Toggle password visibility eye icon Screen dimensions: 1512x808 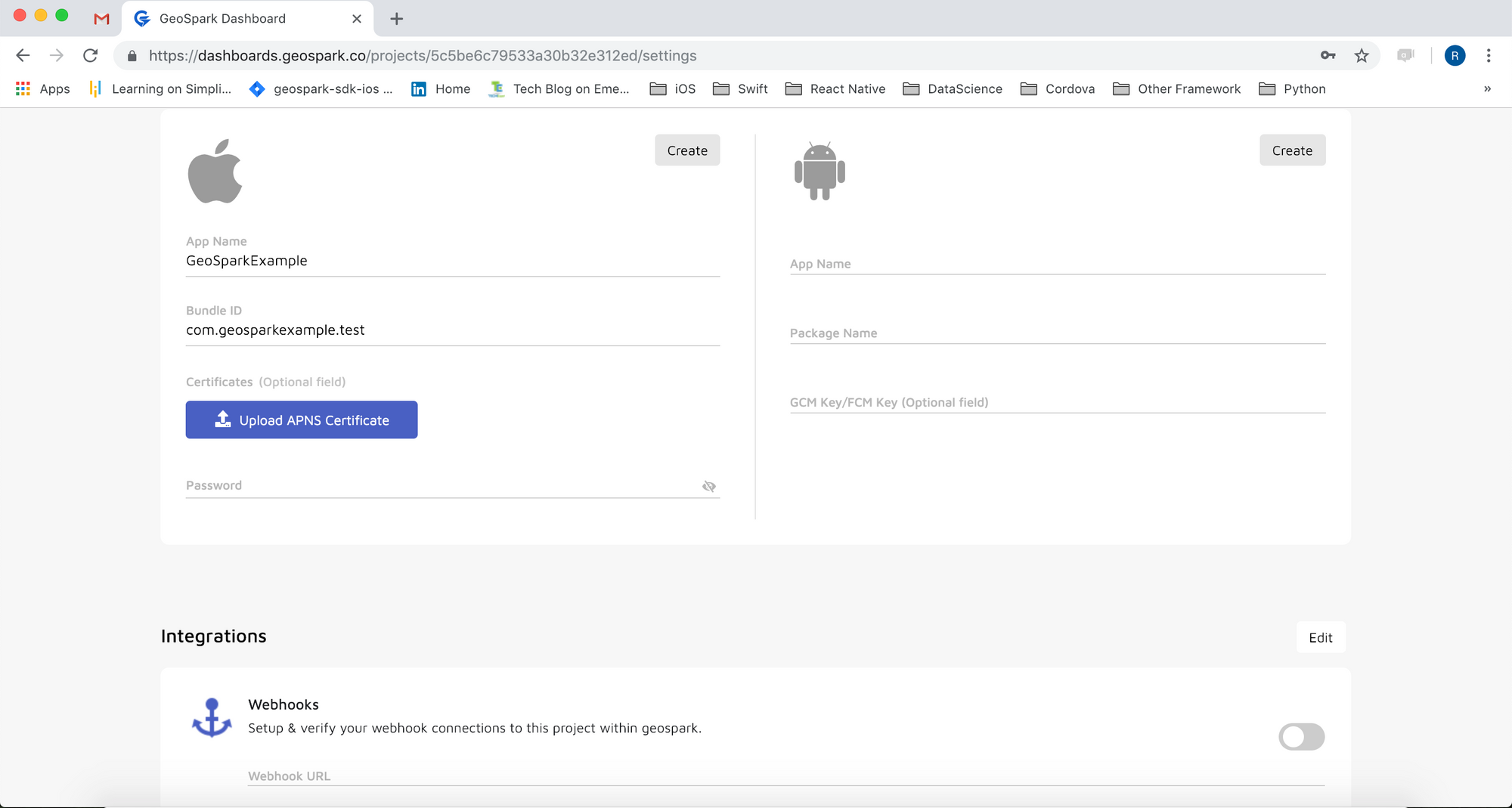[709, 486]
